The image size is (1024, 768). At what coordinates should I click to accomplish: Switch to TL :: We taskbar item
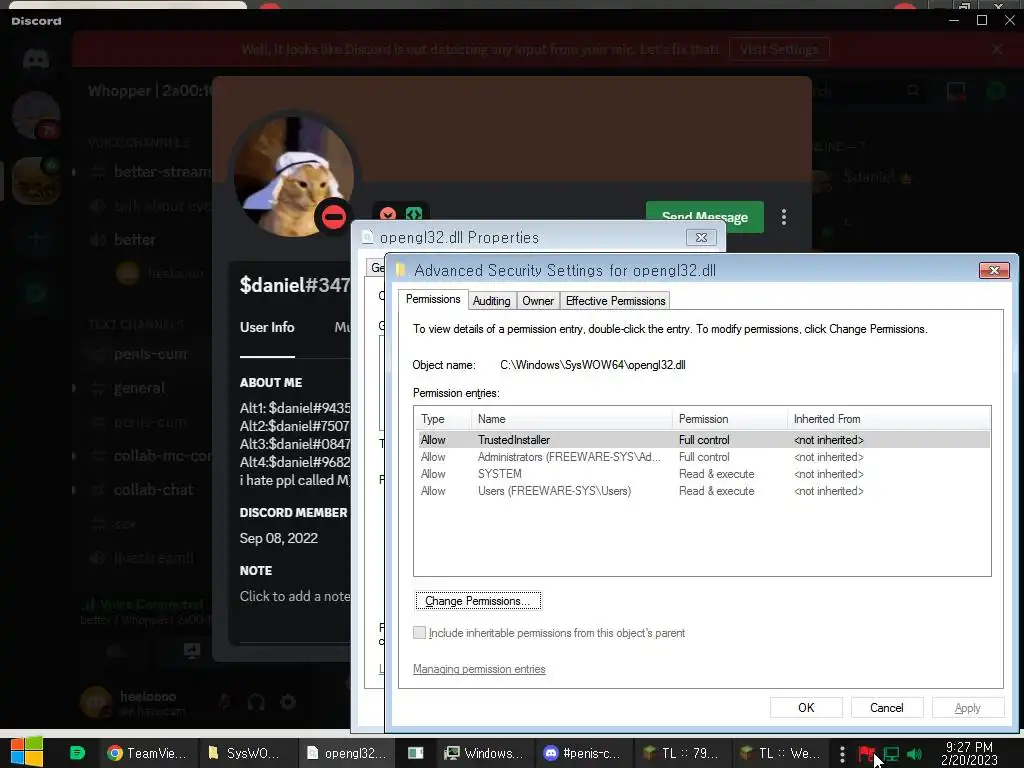pyautogui.click(x=780, y=754)
